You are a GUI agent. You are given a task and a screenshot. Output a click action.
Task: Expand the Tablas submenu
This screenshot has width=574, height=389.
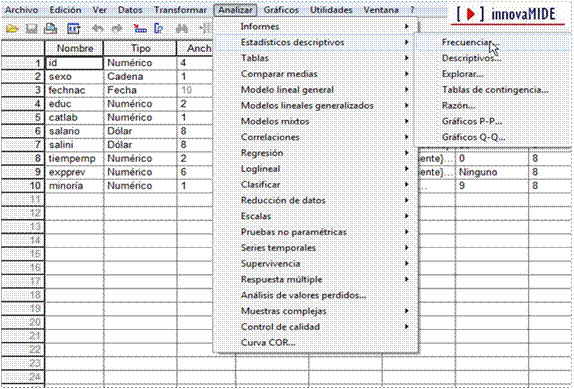[316, 58]
